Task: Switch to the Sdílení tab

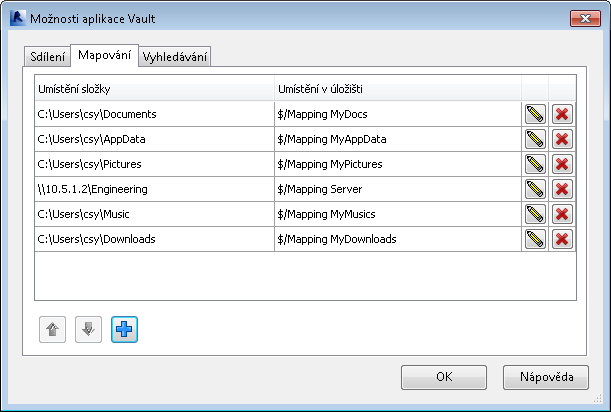Action: coord(47,57)
